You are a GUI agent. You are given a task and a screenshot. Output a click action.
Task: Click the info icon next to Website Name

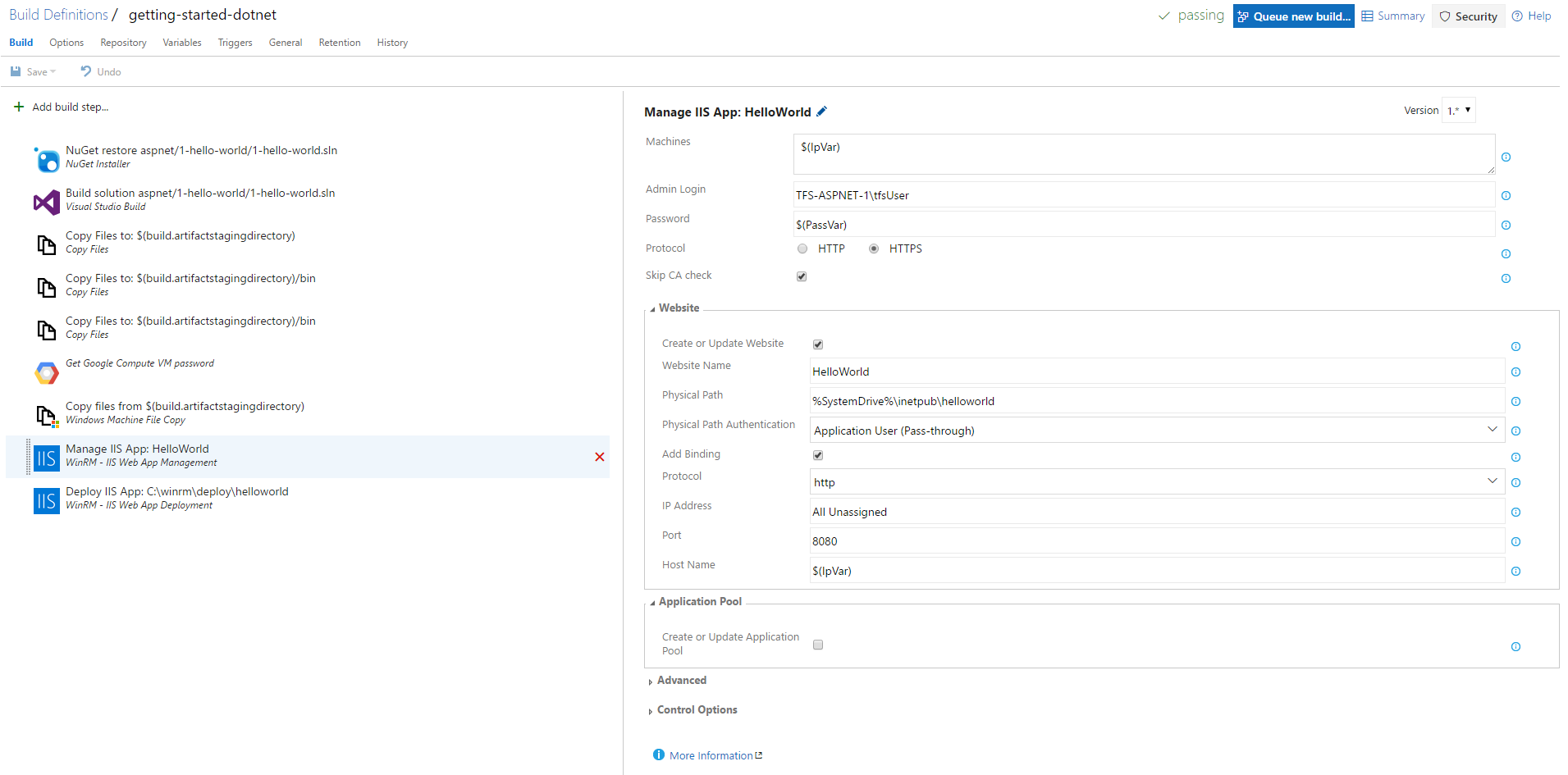pyautogui.click(x=1515, y=372)
